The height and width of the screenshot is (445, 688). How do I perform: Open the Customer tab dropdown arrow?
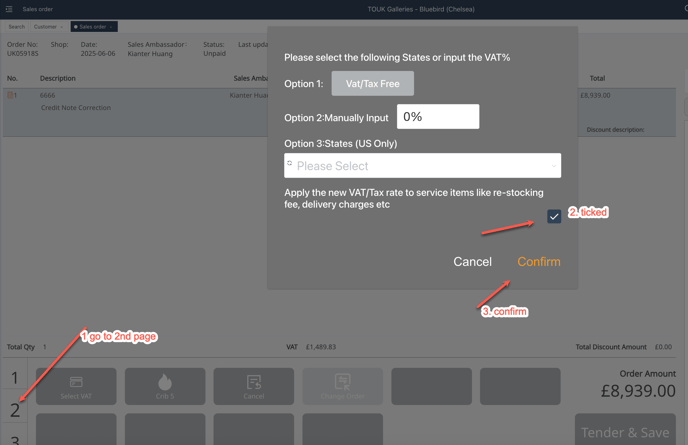coord(62,27)
